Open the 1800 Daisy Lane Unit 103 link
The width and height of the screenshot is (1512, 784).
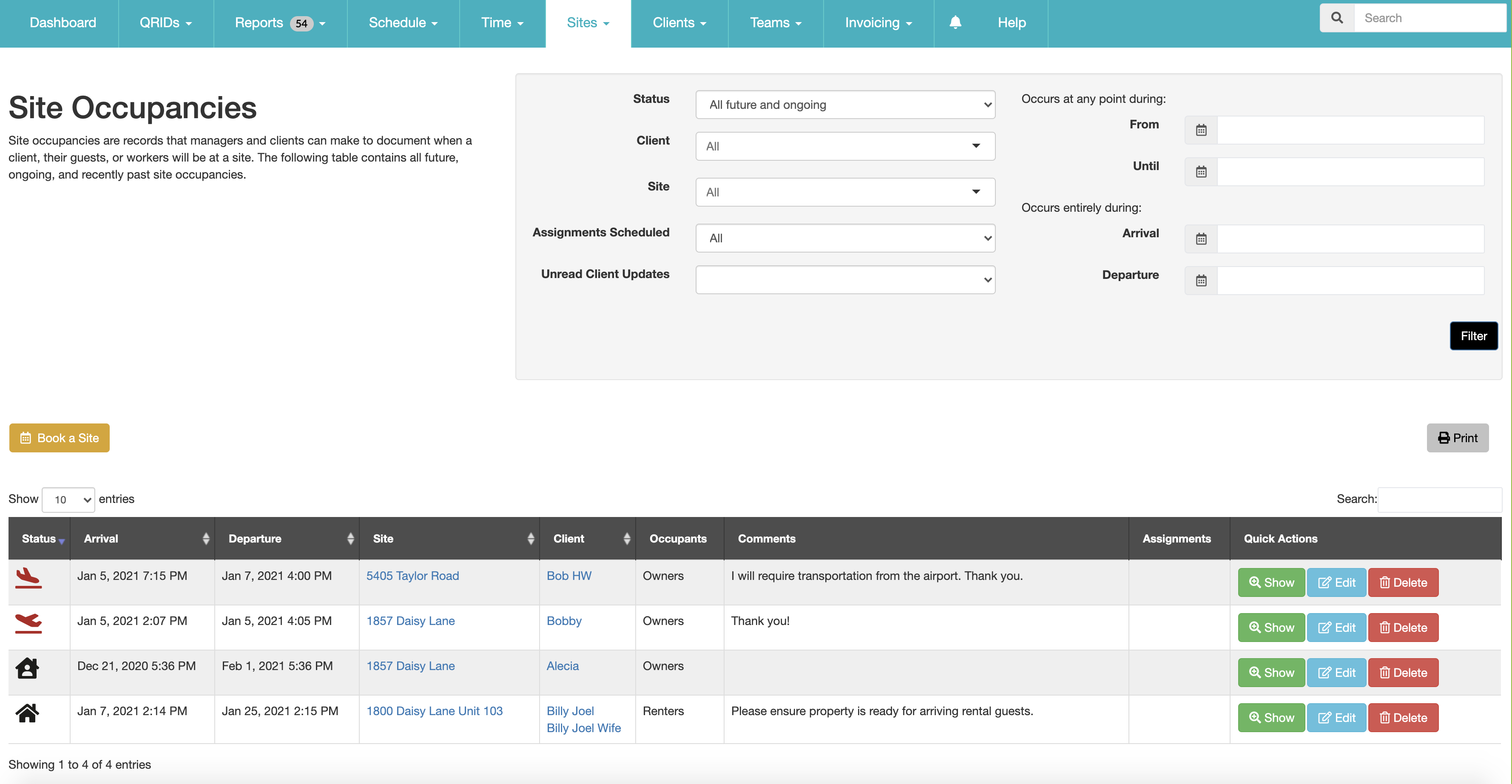tap(435, 710)
